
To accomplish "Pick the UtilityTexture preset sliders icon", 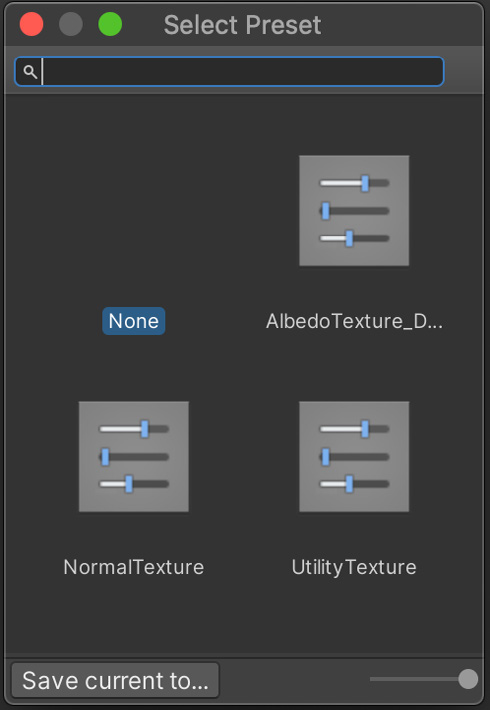I will pos(354,456).
